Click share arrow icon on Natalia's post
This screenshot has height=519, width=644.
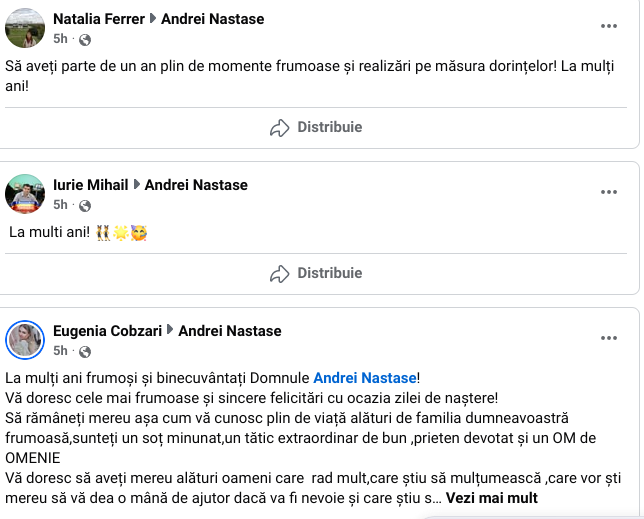pyautogui.click(x=279, y=127)
